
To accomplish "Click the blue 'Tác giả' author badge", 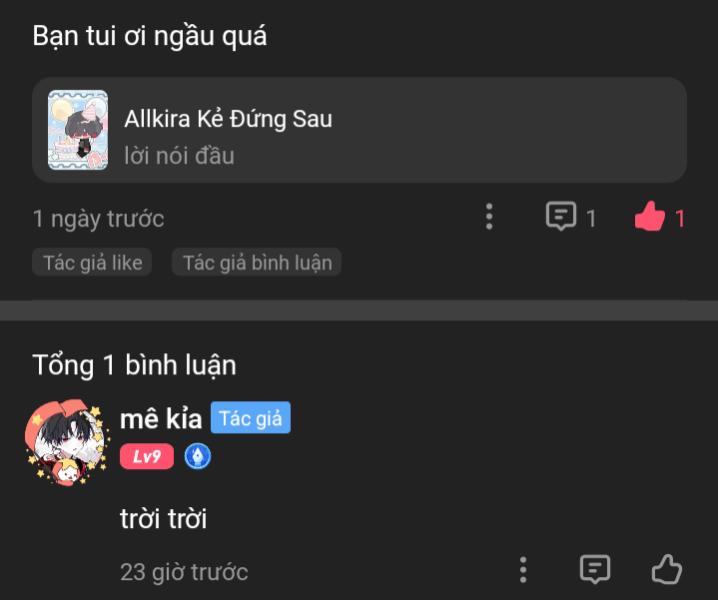I will 250,419.
